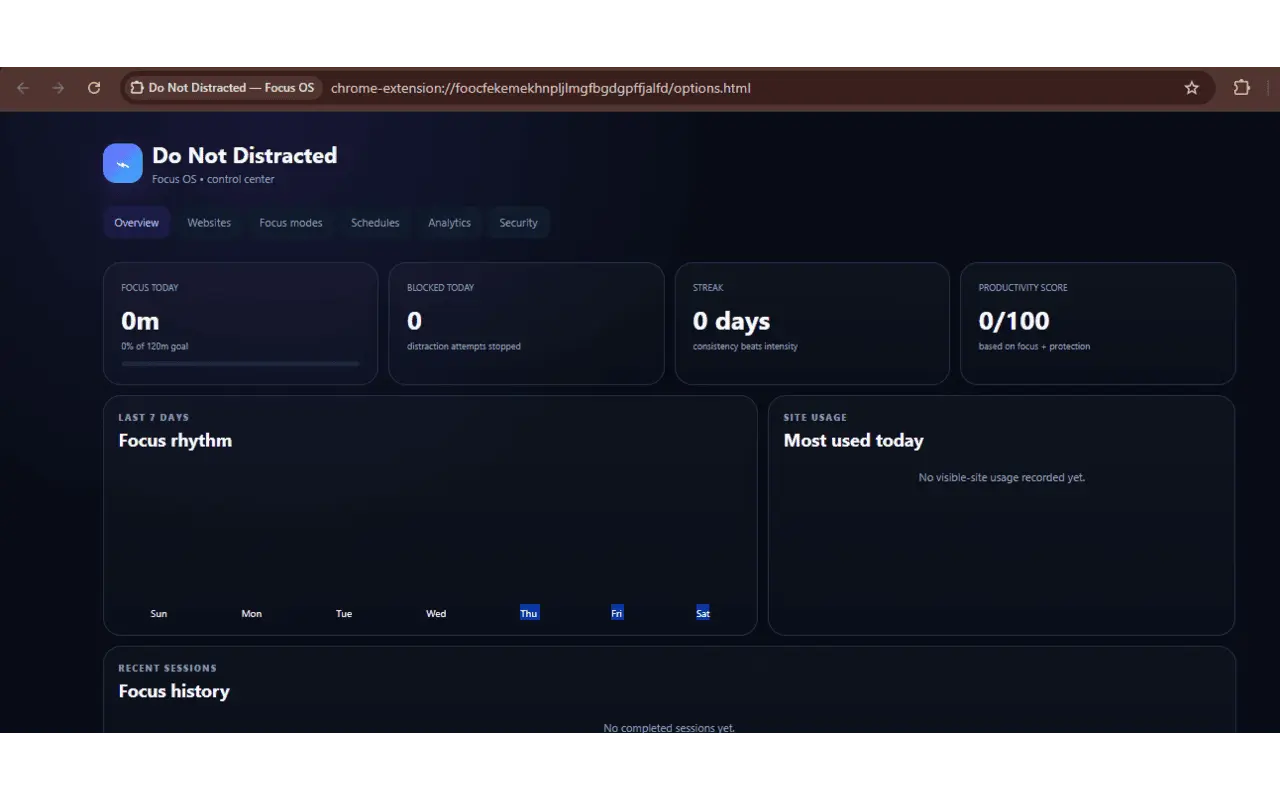Image resolution: width=1280 pixels, height=800 pixels.
Task: Reload the options page
Action: [x=94, y=88]
